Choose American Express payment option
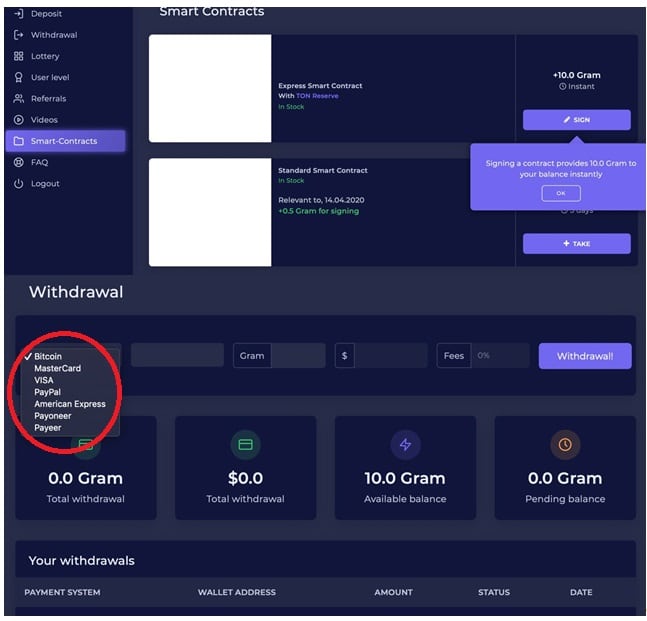The height and width of the screenshot is (621, 647). coord(70,404)
